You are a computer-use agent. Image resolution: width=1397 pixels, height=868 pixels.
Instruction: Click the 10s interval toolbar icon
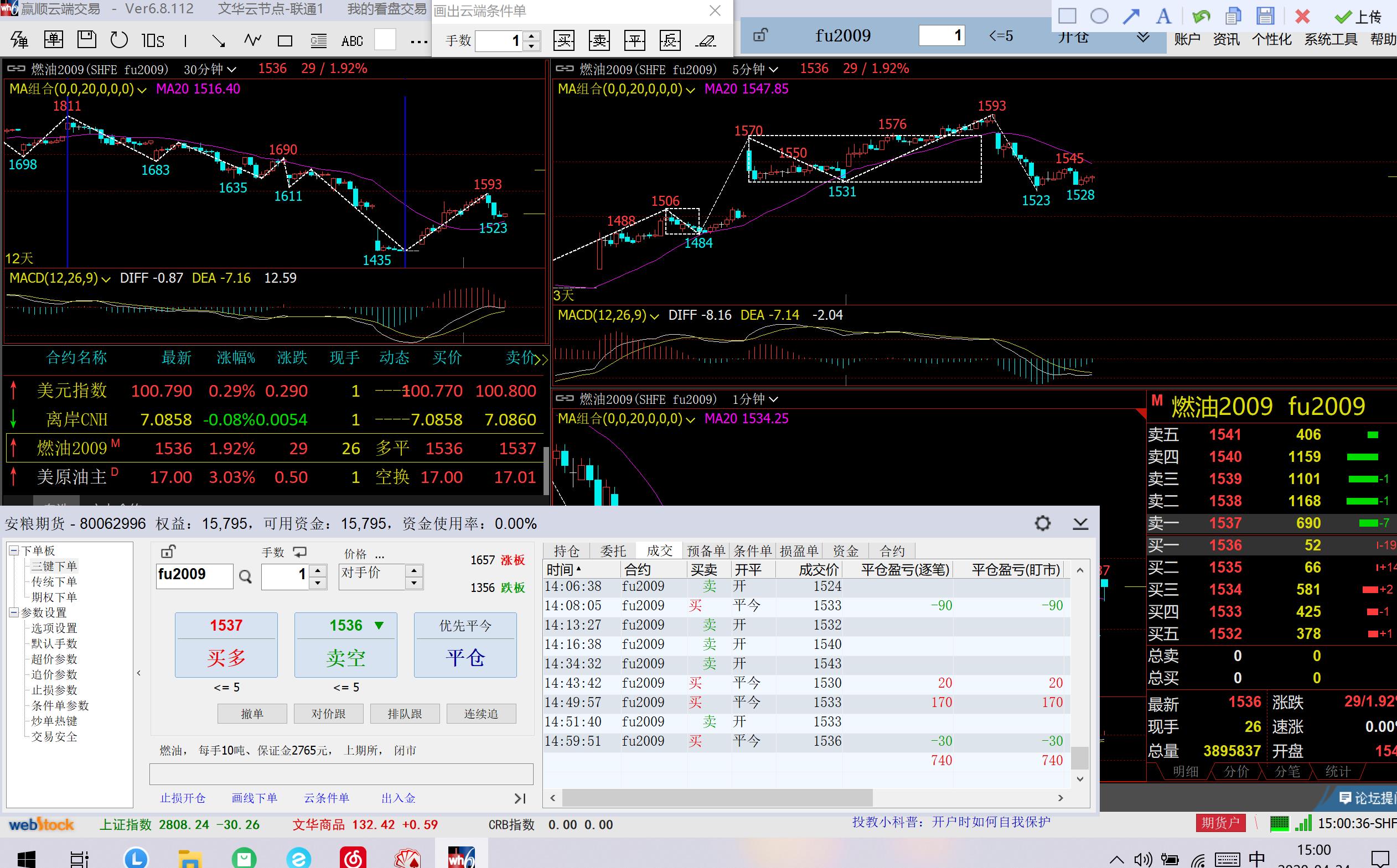[x=153, y=40]
